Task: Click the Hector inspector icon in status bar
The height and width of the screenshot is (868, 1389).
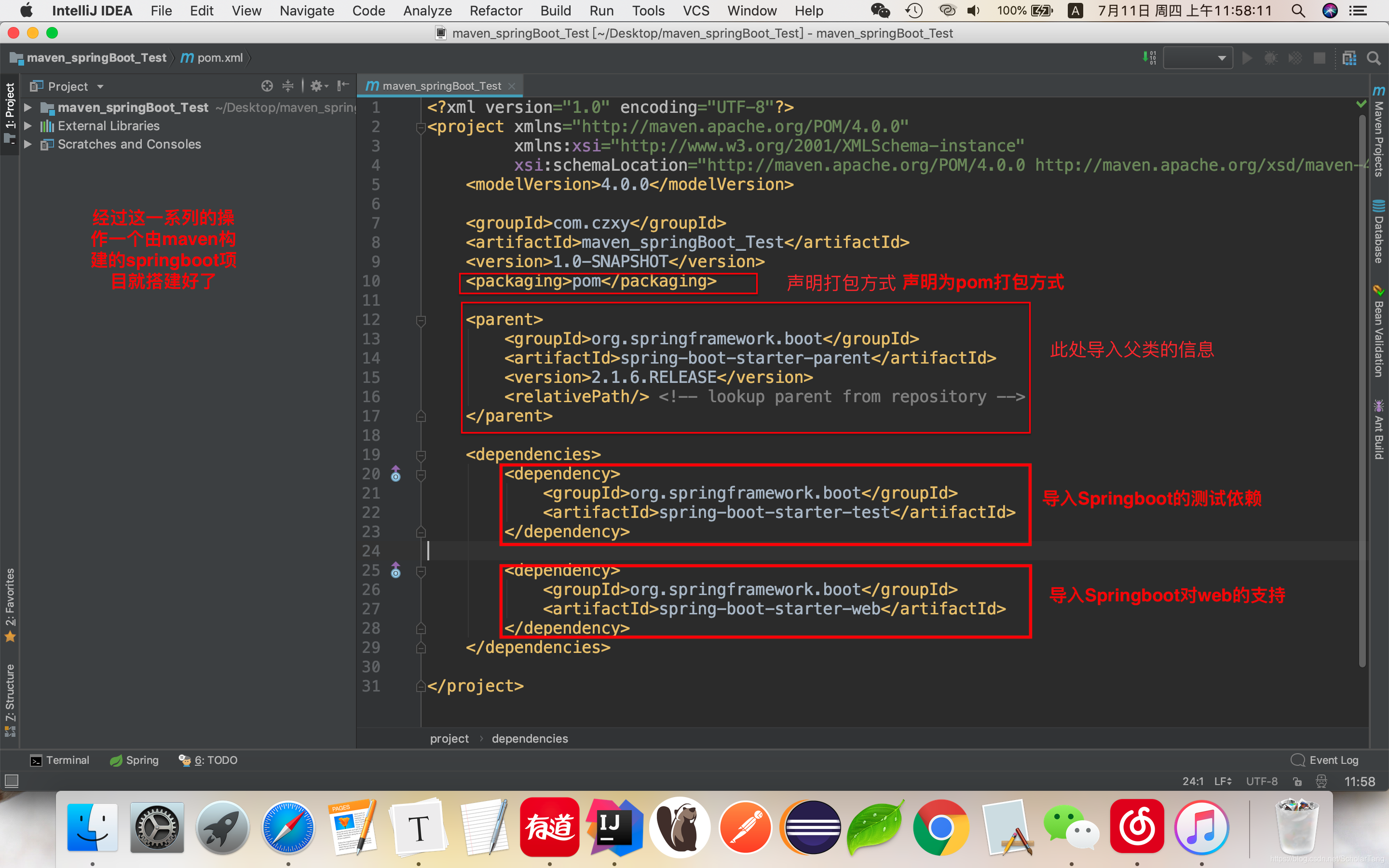Action: (x=1321, y=781)
